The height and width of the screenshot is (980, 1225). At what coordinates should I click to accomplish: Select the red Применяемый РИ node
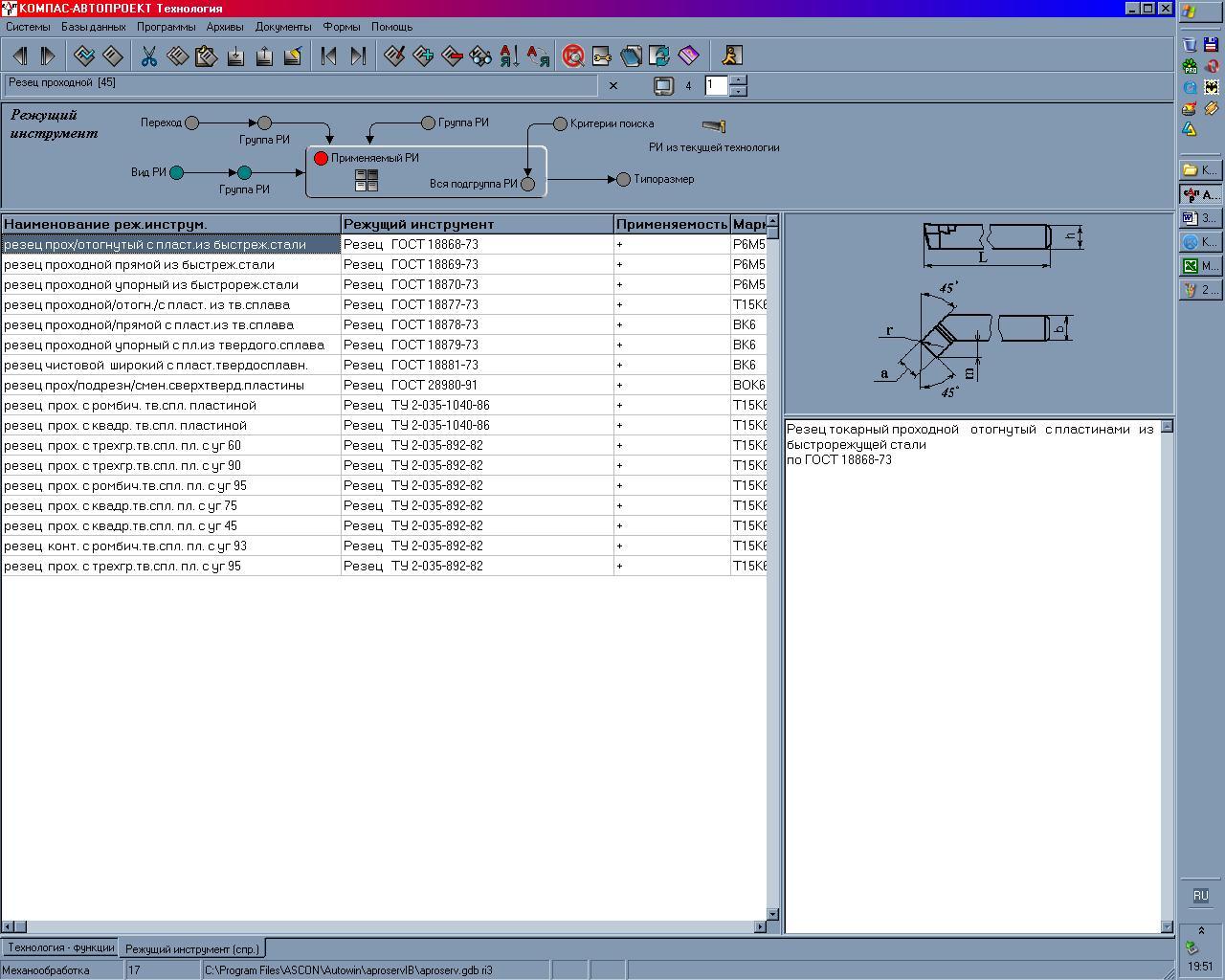coord(321,158)
